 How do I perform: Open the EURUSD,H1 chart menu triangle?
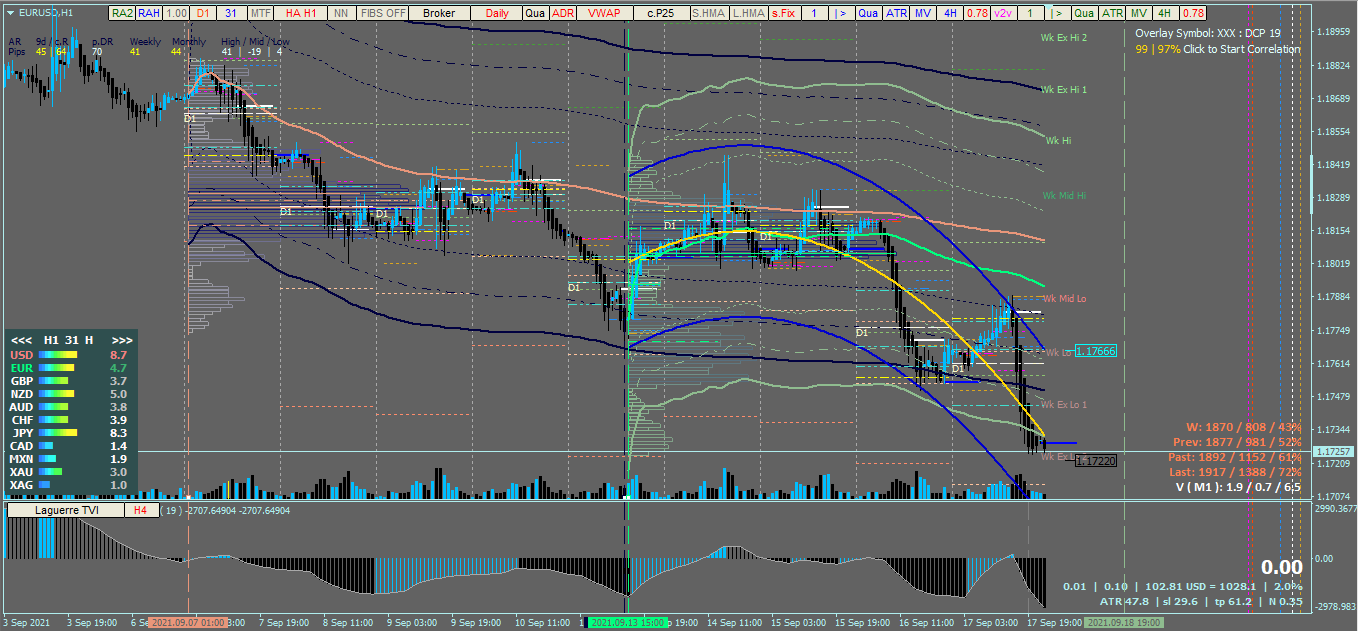point(10,13)
